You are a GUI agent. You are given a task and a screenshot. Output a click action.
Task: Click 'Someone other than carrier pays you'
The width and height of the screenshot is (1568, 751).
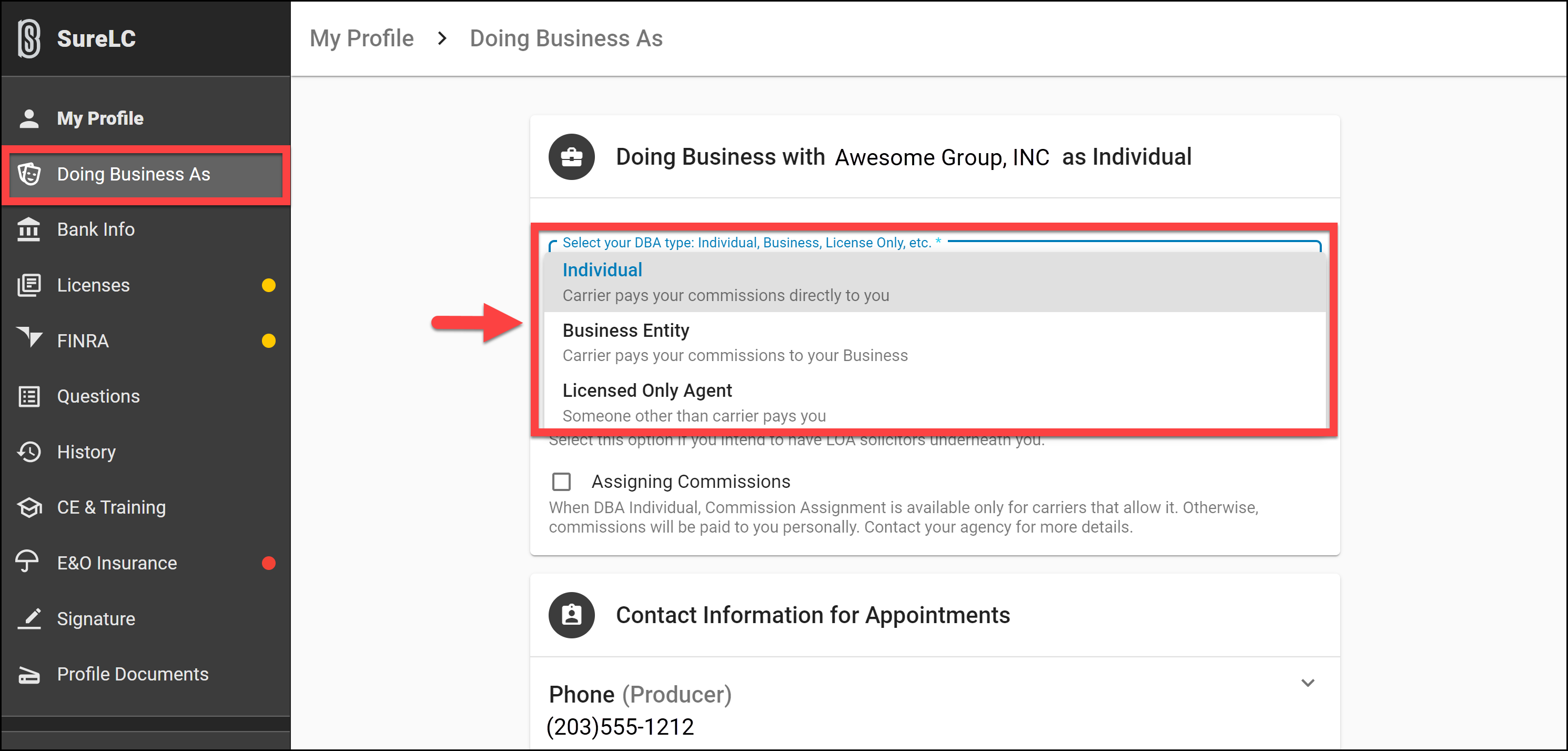(694, 416)
